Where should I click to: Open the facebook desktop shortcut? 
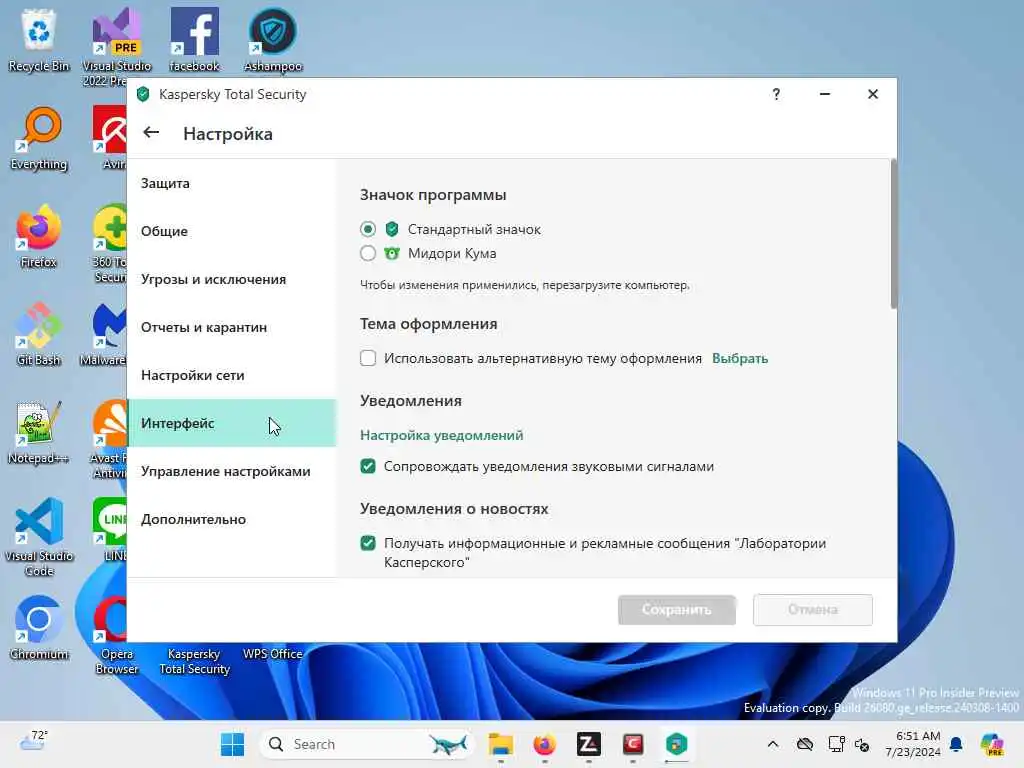click(x=194, y=40)
